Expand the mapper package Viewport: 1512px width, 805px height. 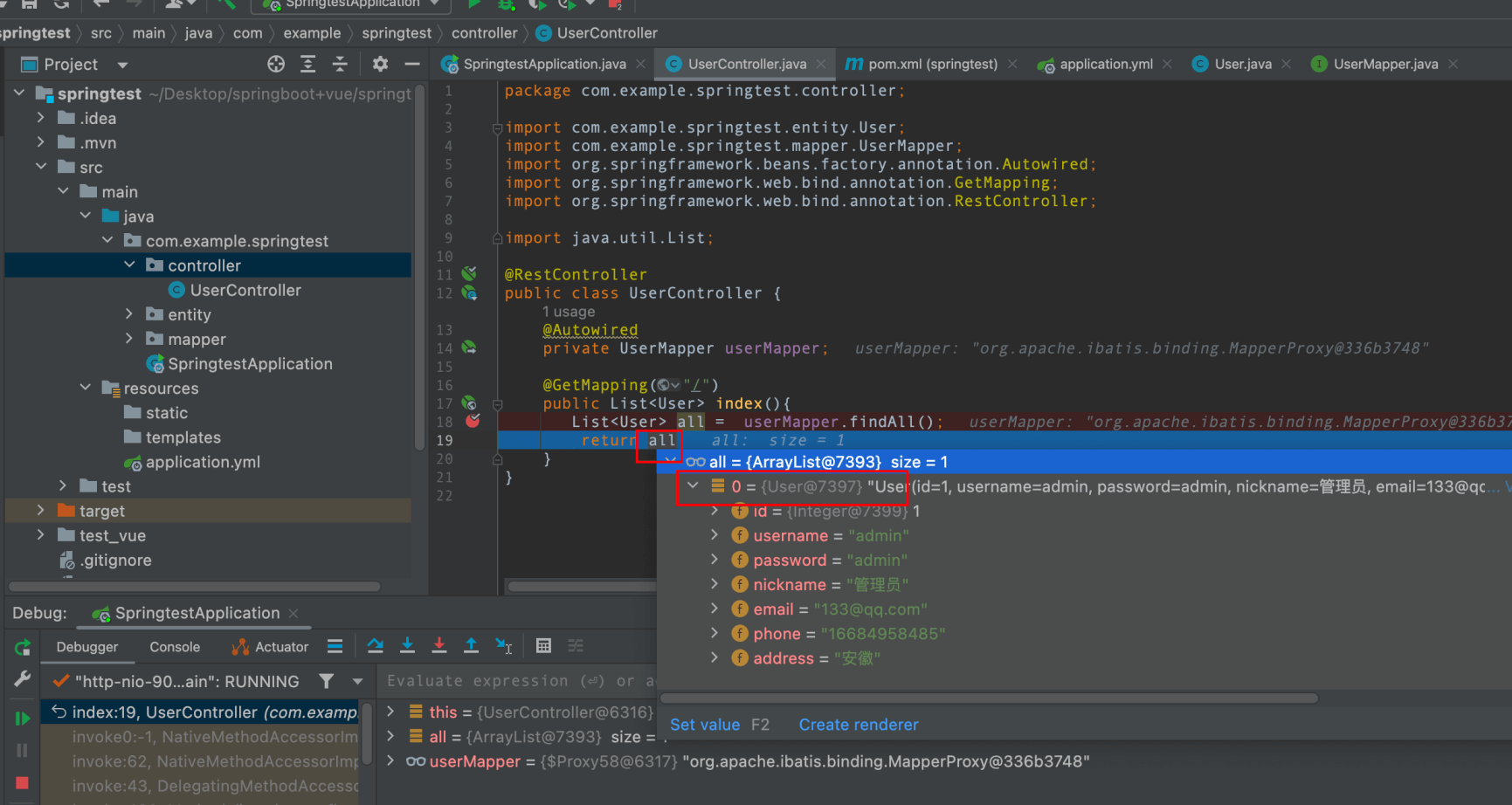[129, 338]
